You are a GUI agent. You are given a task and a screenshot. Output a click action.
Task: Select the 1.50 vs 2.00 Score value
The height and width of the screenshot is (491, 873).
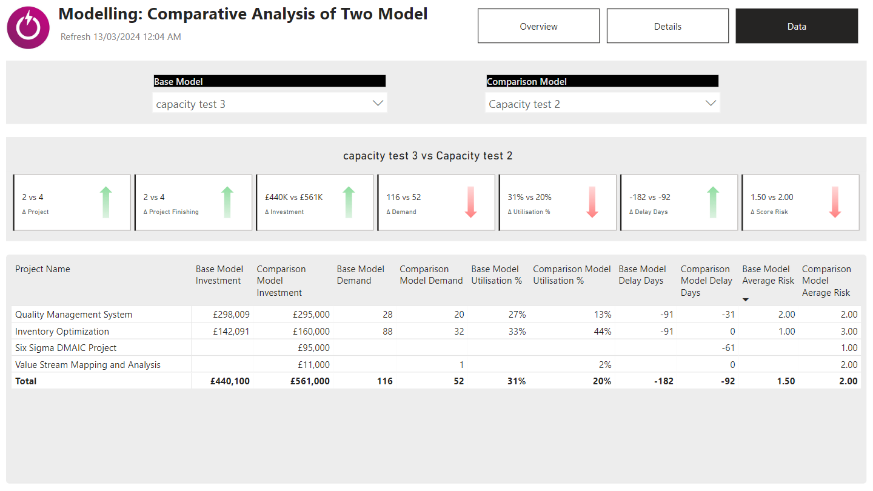click(772, 197)
